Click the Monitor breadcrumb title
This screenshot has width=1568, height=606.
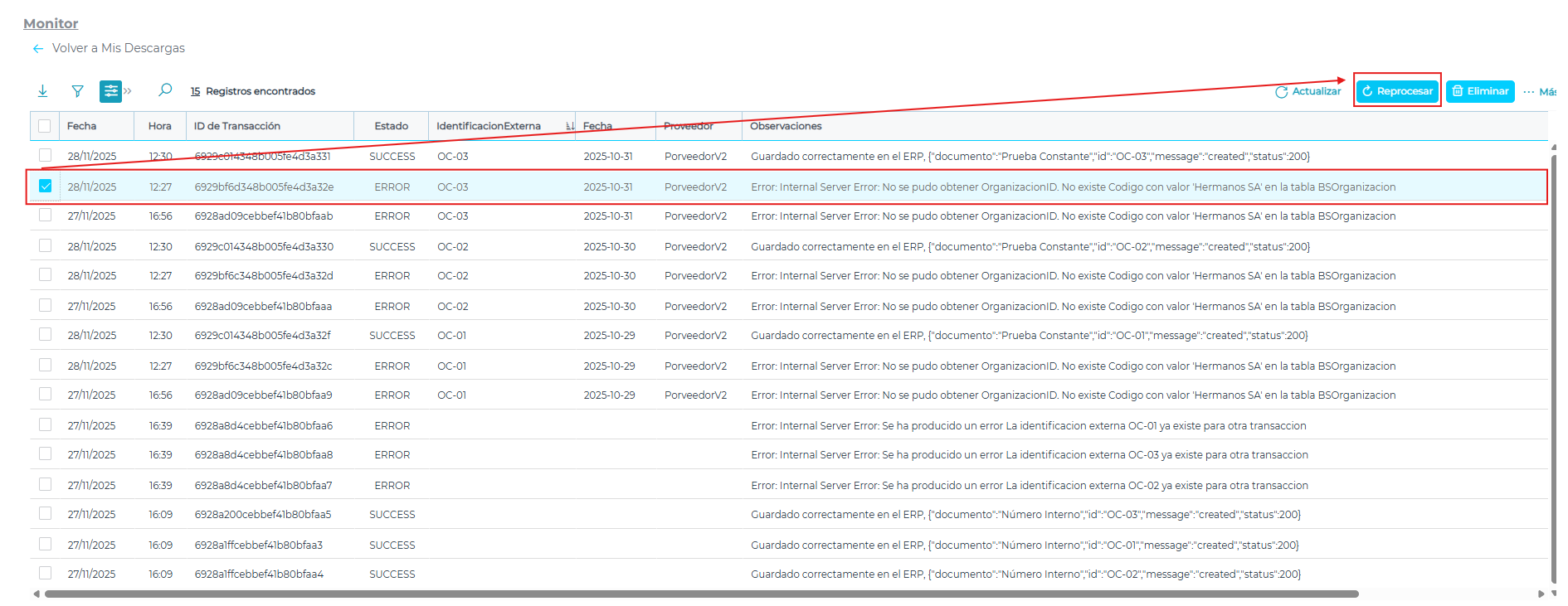click(x=51, y=24)
